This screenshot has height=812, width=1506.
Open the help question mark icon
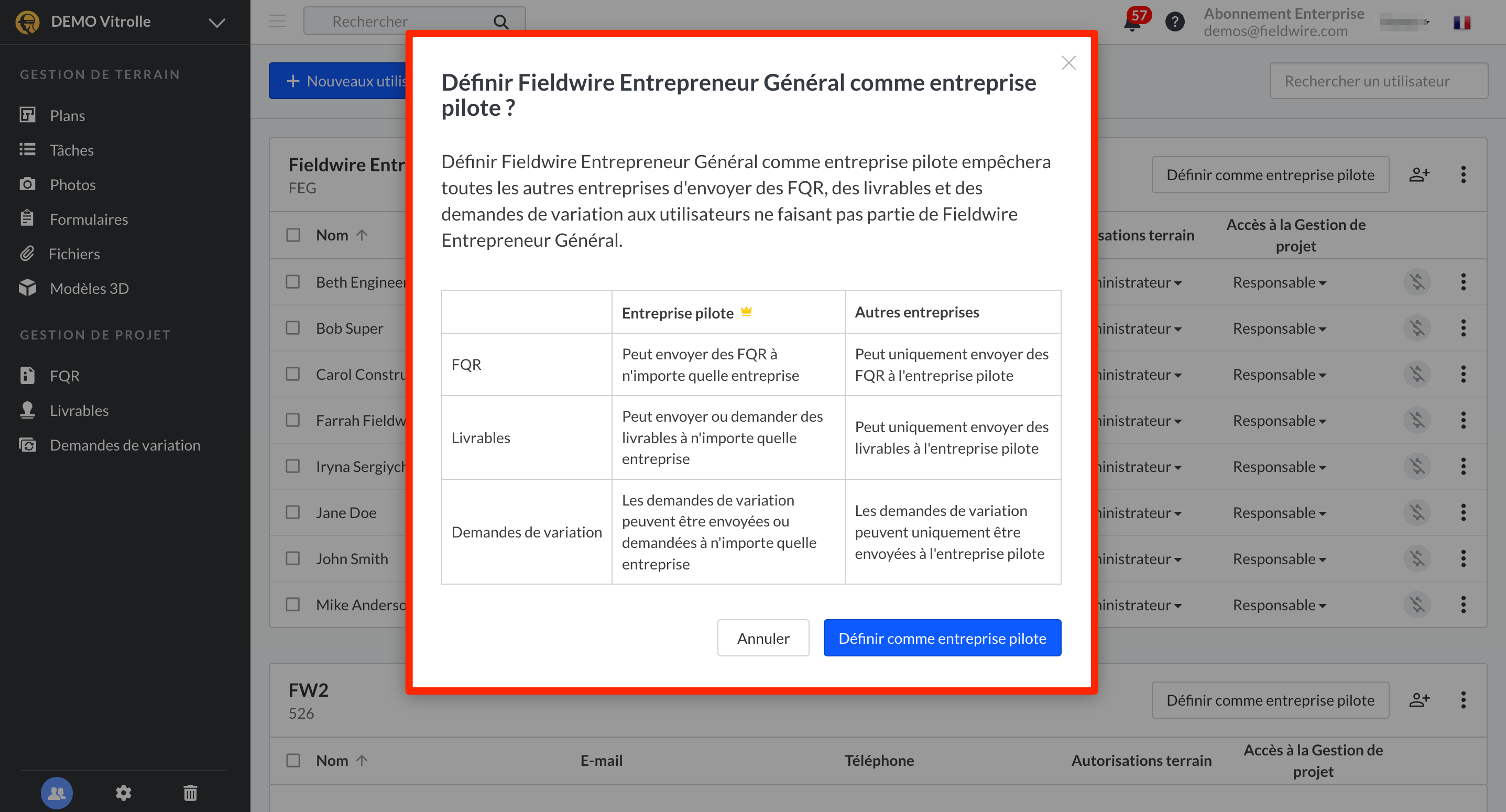point(1174,21)
